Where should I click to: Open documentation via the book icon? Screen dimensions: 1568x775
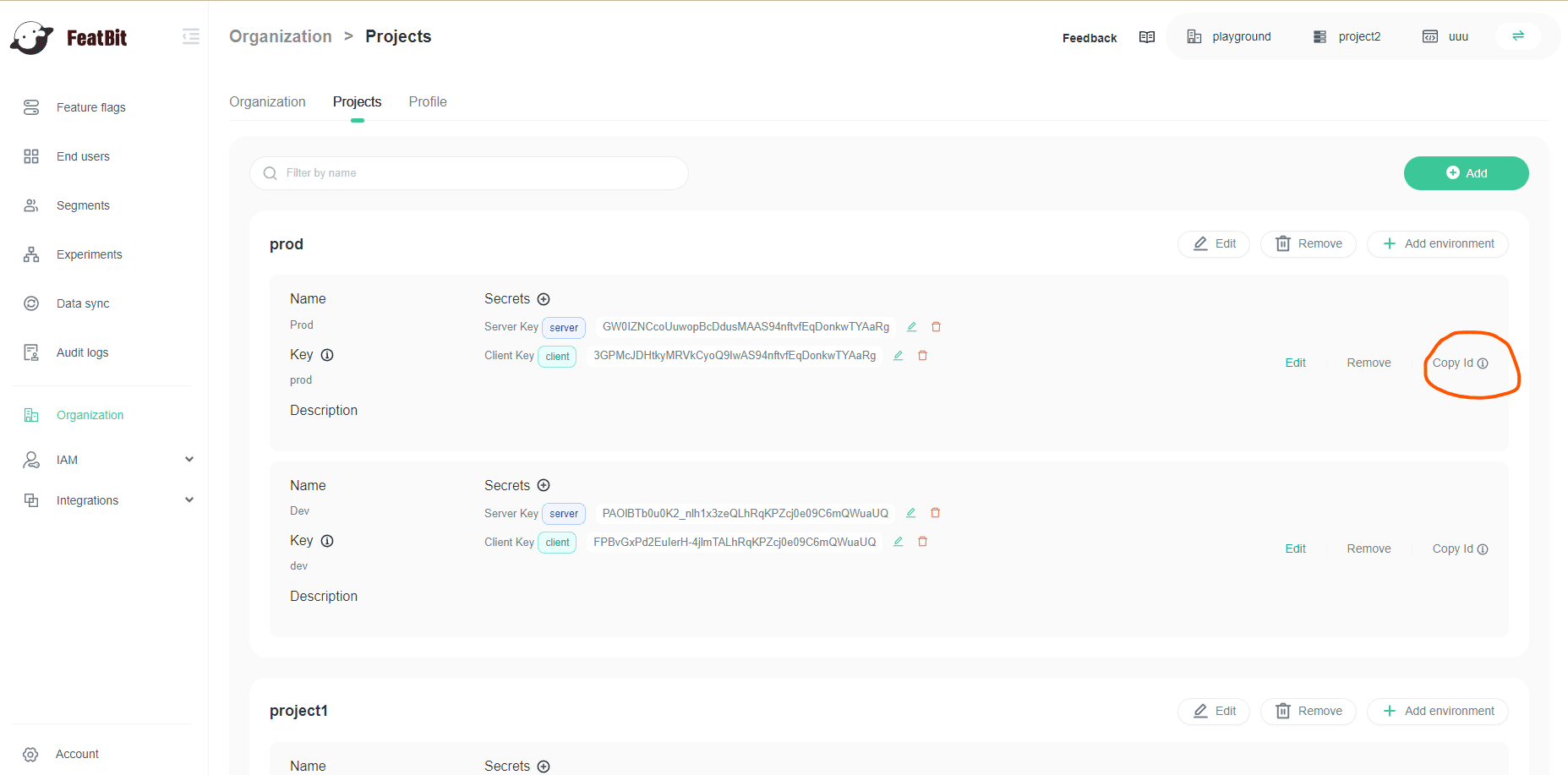(x=1146, y=36)
